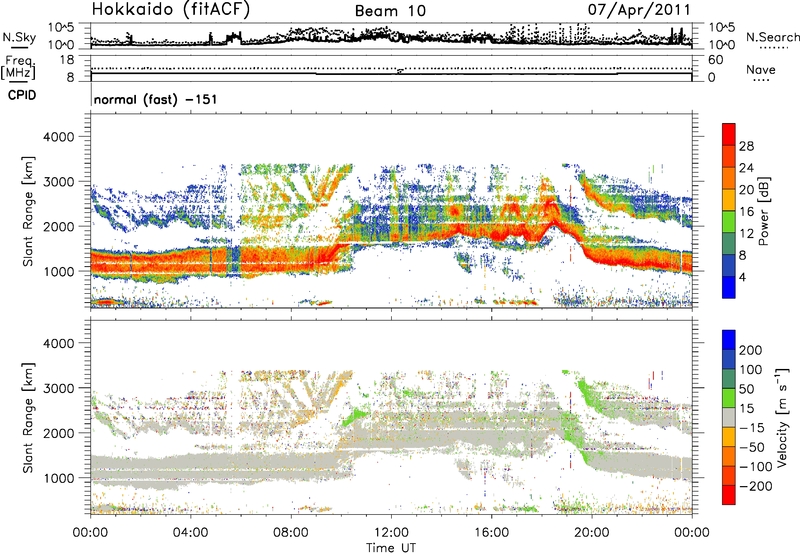800x554 pixels.
Task: Click the '4000' tick on the power panel
Action: pos(60,137)
